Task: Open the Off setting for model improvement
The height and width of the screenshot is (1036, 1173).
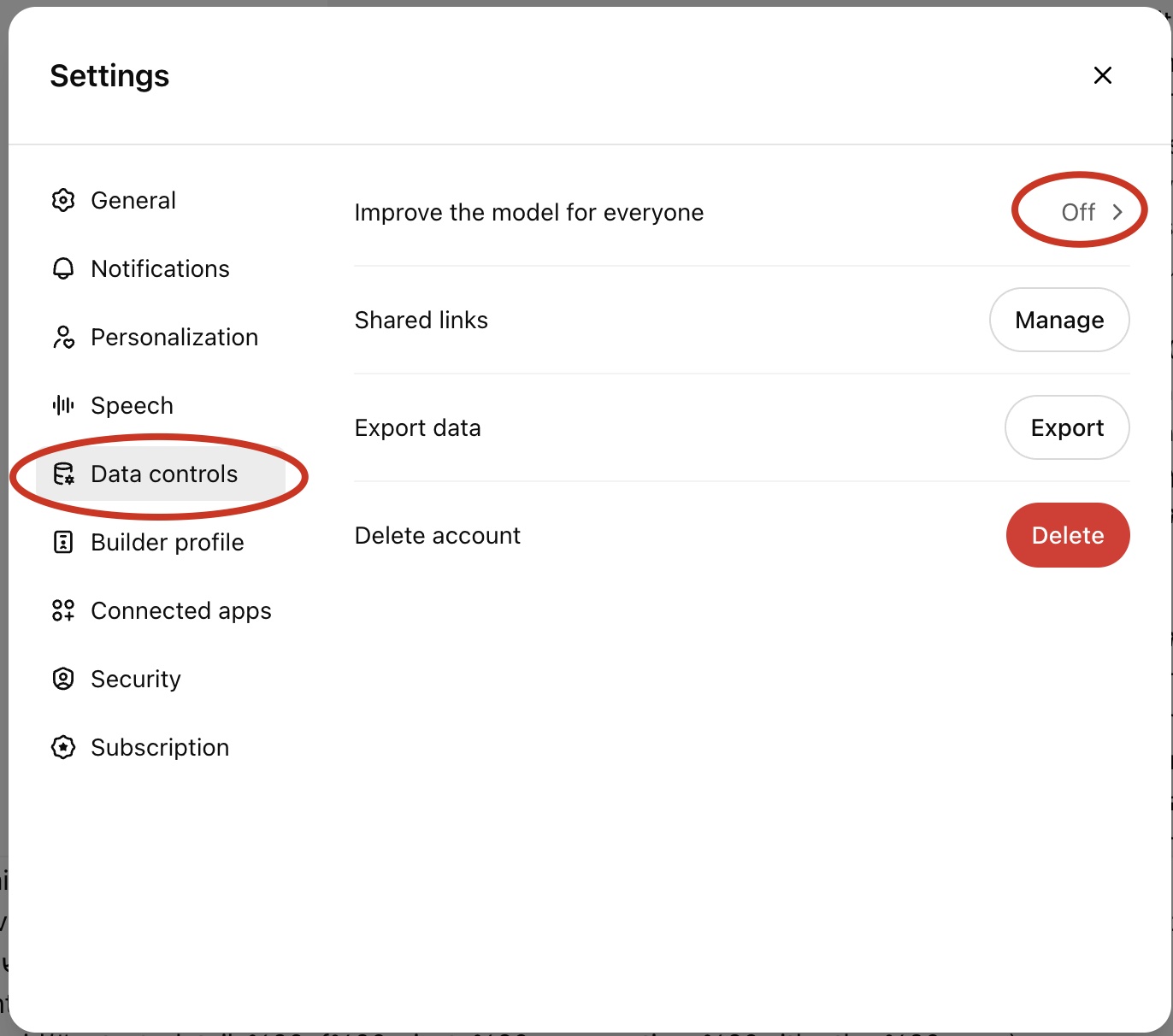Action: [x=1078, y=212]
